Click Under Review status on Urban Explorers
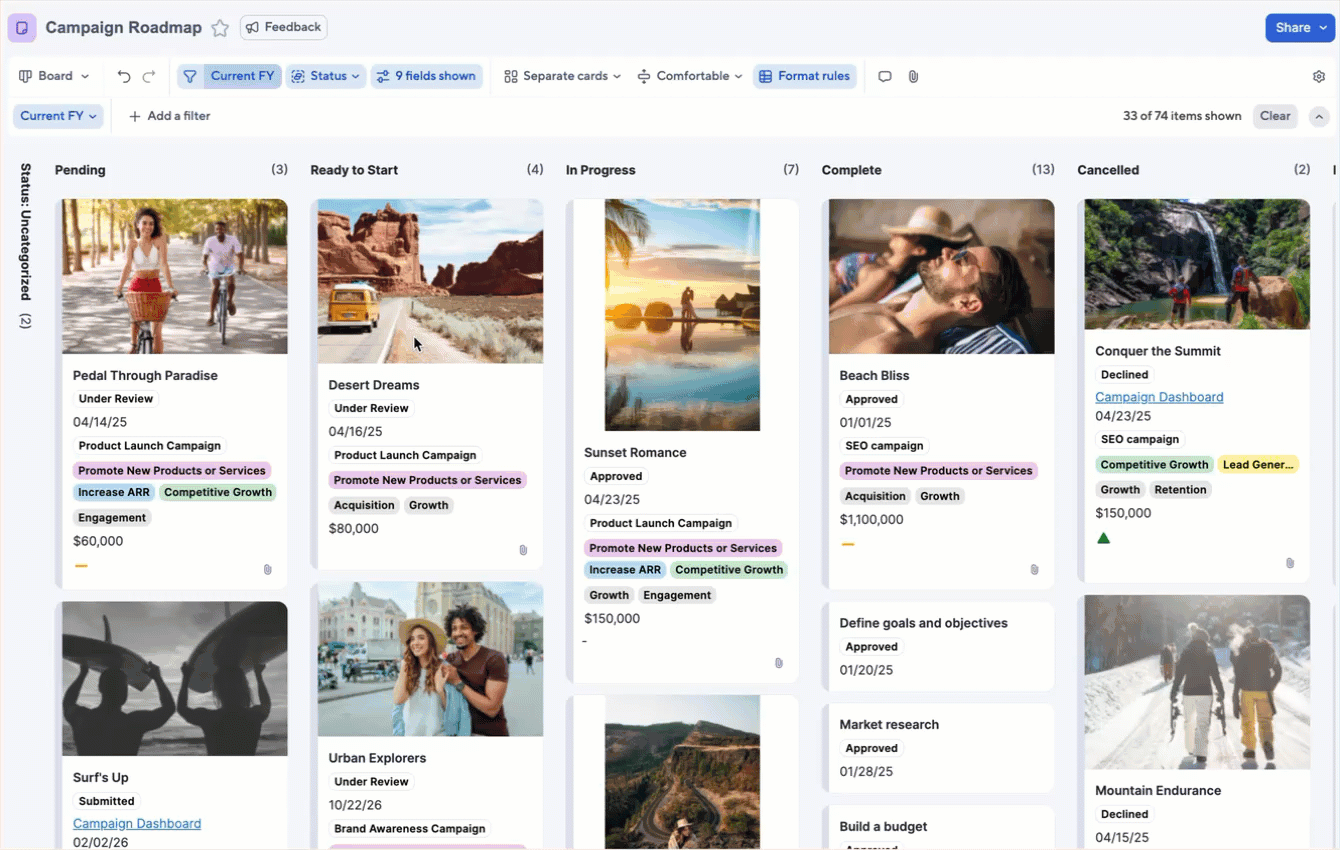 click(x=371, y=782)
